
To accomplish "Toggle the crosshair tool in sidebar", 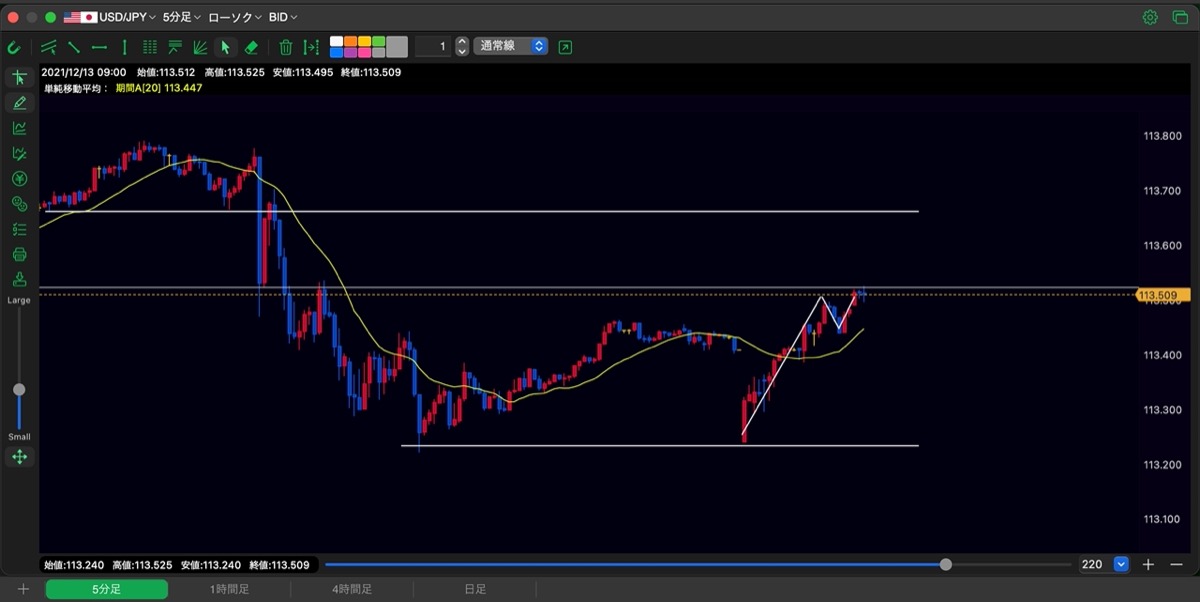I will 19,78.
